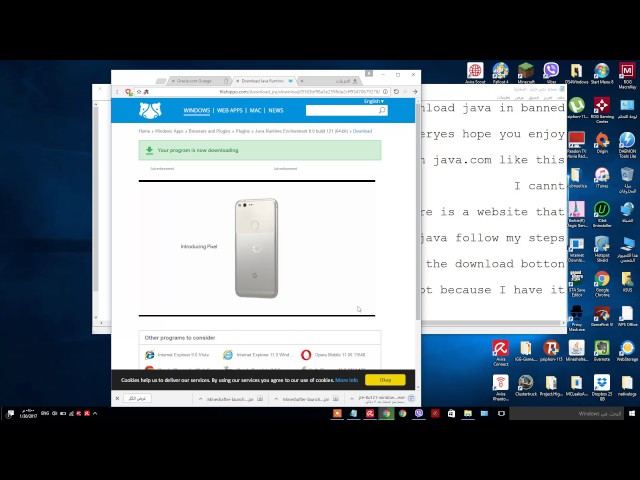Open the Google Chrome desktop shortcut

[602, 284]
